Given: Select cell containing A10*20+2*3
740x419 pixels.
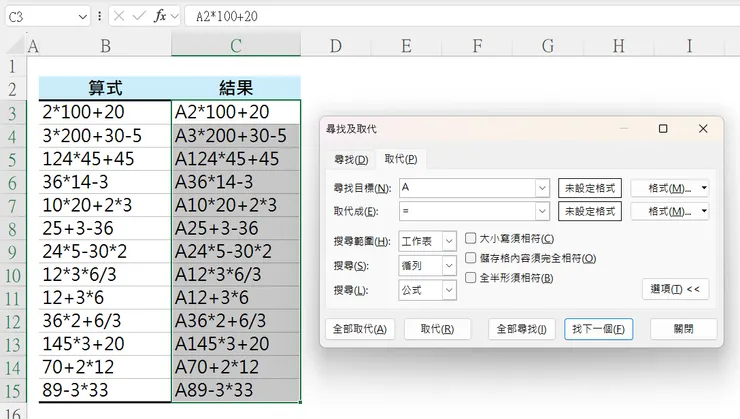Looking at the screenshot, I should click(236, 205).
